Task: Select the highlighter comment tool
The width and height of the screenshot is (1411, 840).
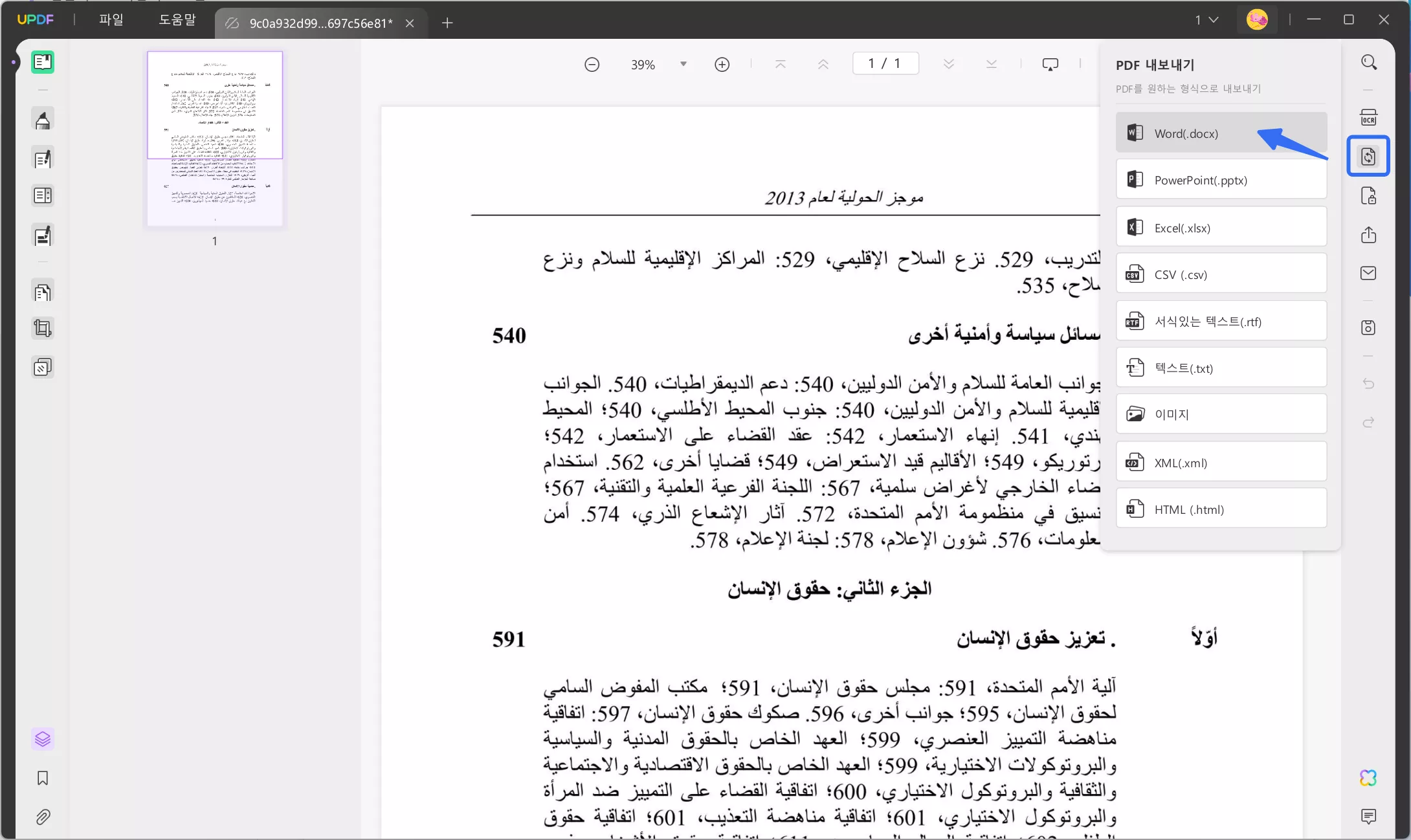Action: [43, 120]
